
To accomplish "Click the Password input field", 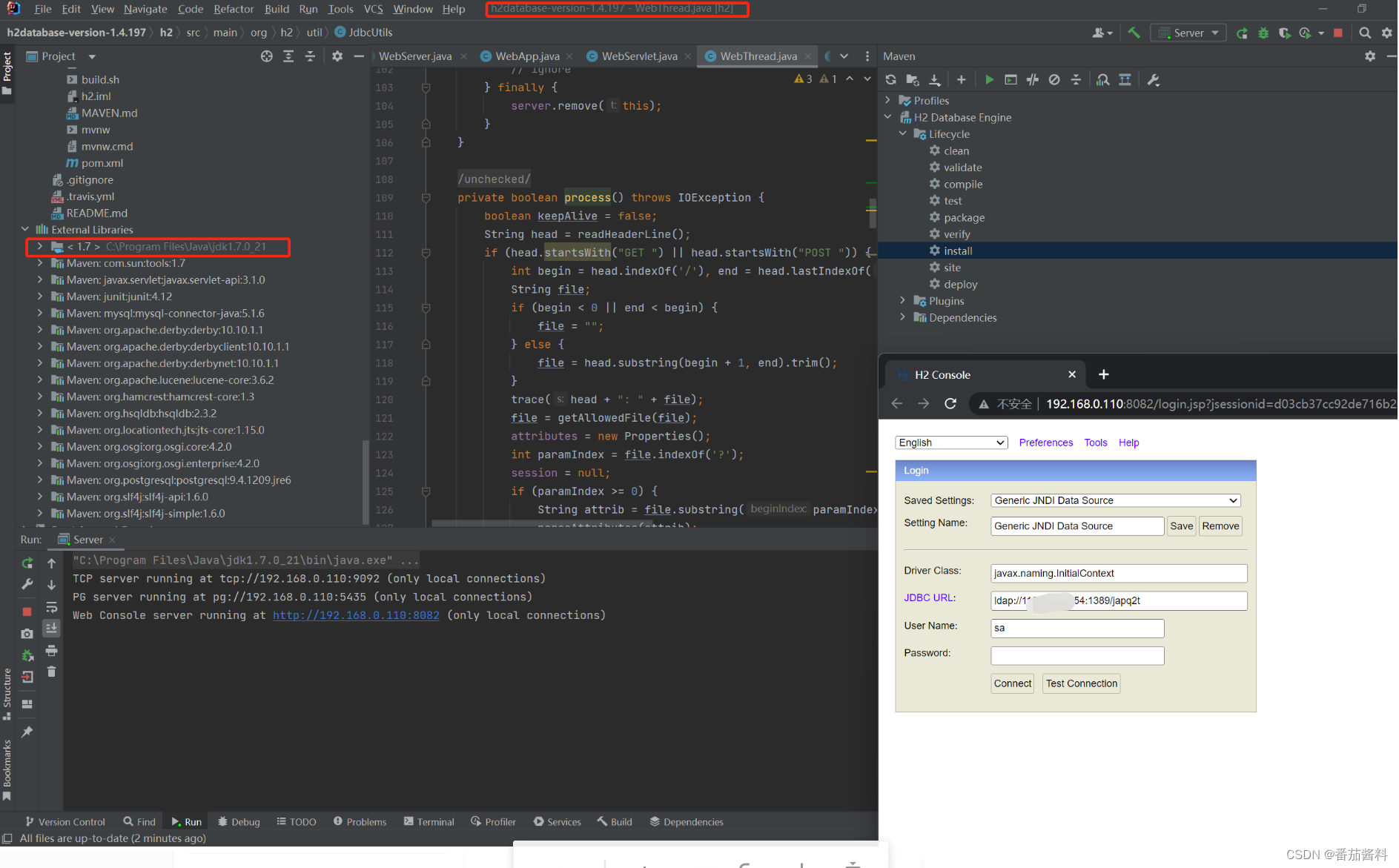I will pyautogui.click(x=1077, y=655).
